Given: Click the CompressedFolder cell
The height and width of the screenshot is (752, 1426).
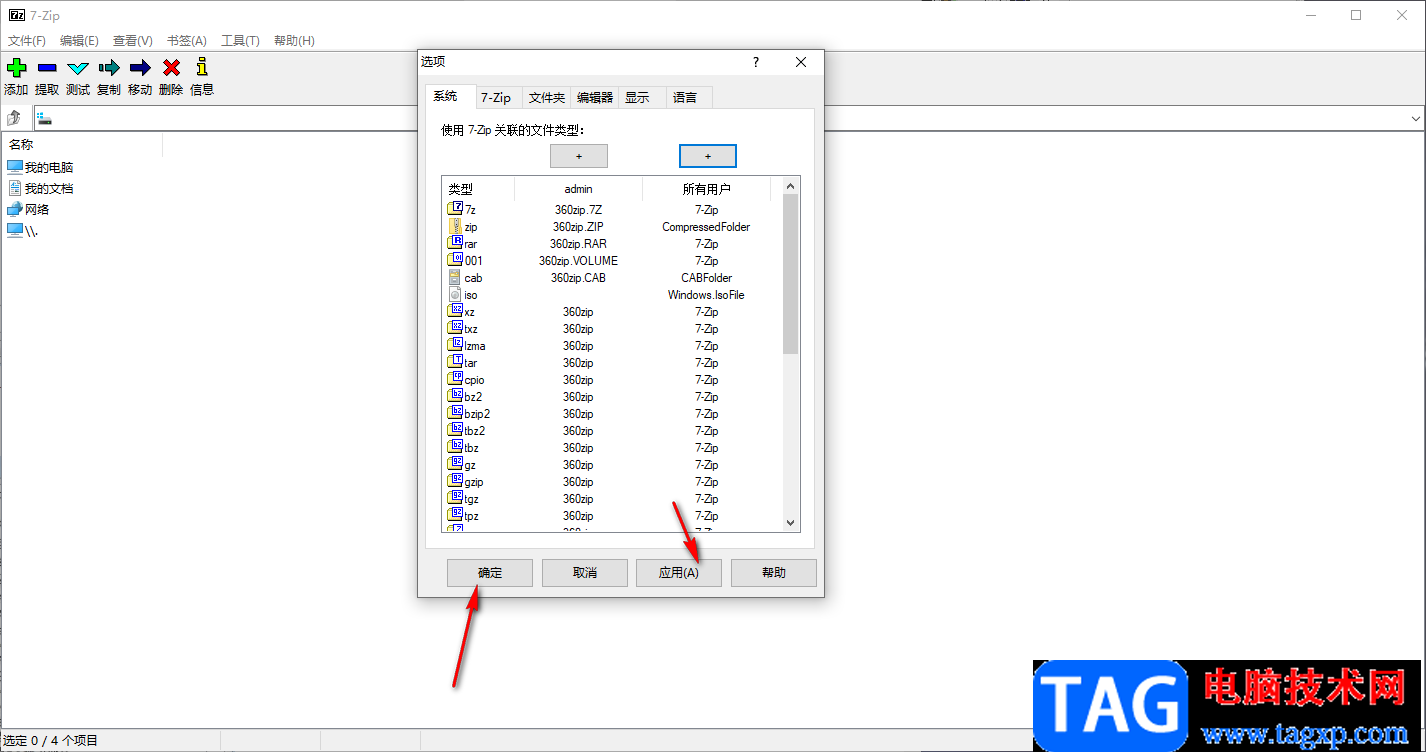Looking at the screenshot, I should tap(706, 227).
